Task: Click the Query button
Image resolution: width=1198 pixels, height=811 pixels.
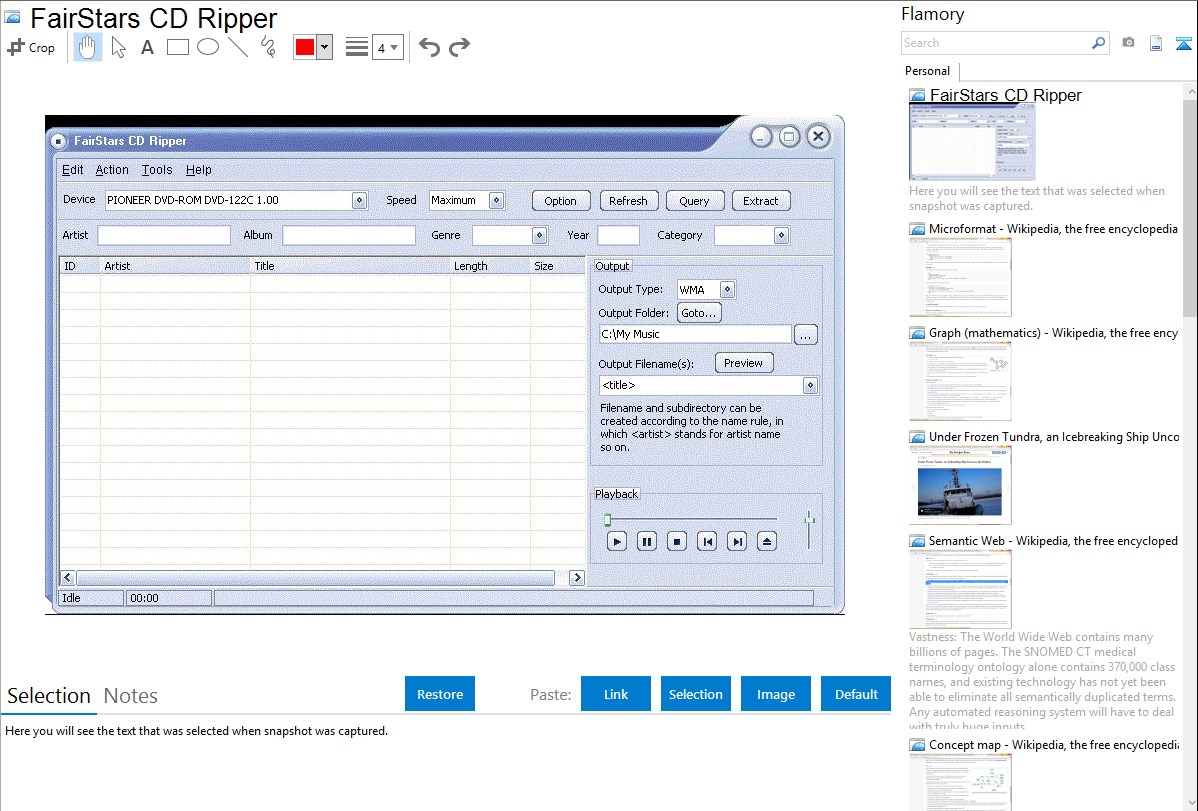Action: coord(695,201)
